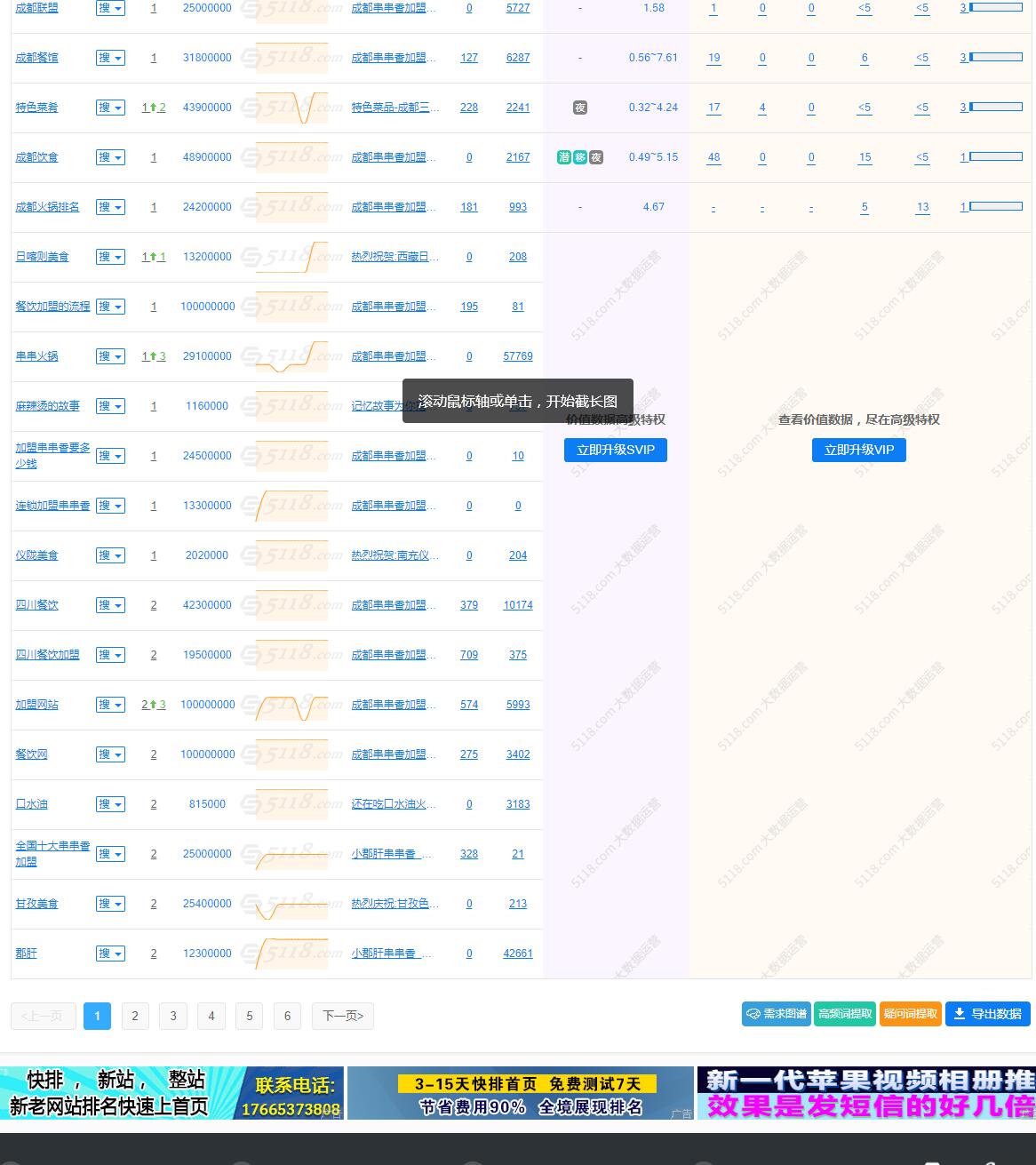
Task: Open the 搜 dropdown for 成都餐馆
Action: click(x=111, y=58)
